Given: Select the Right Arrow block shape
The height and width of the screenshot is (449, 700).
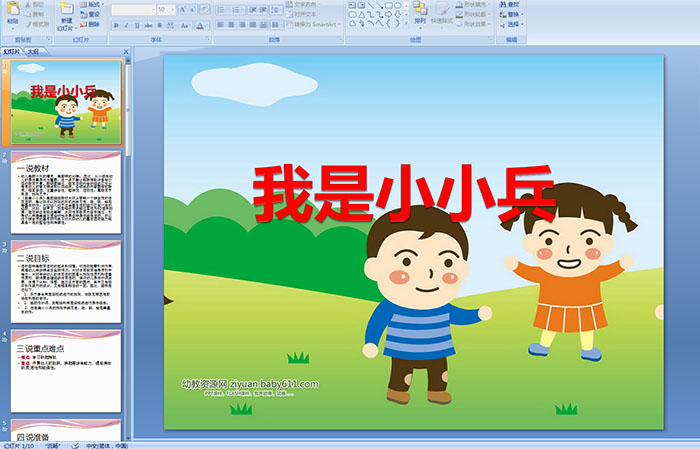Looking at the screenshot, I should click(x=388, y=14).
